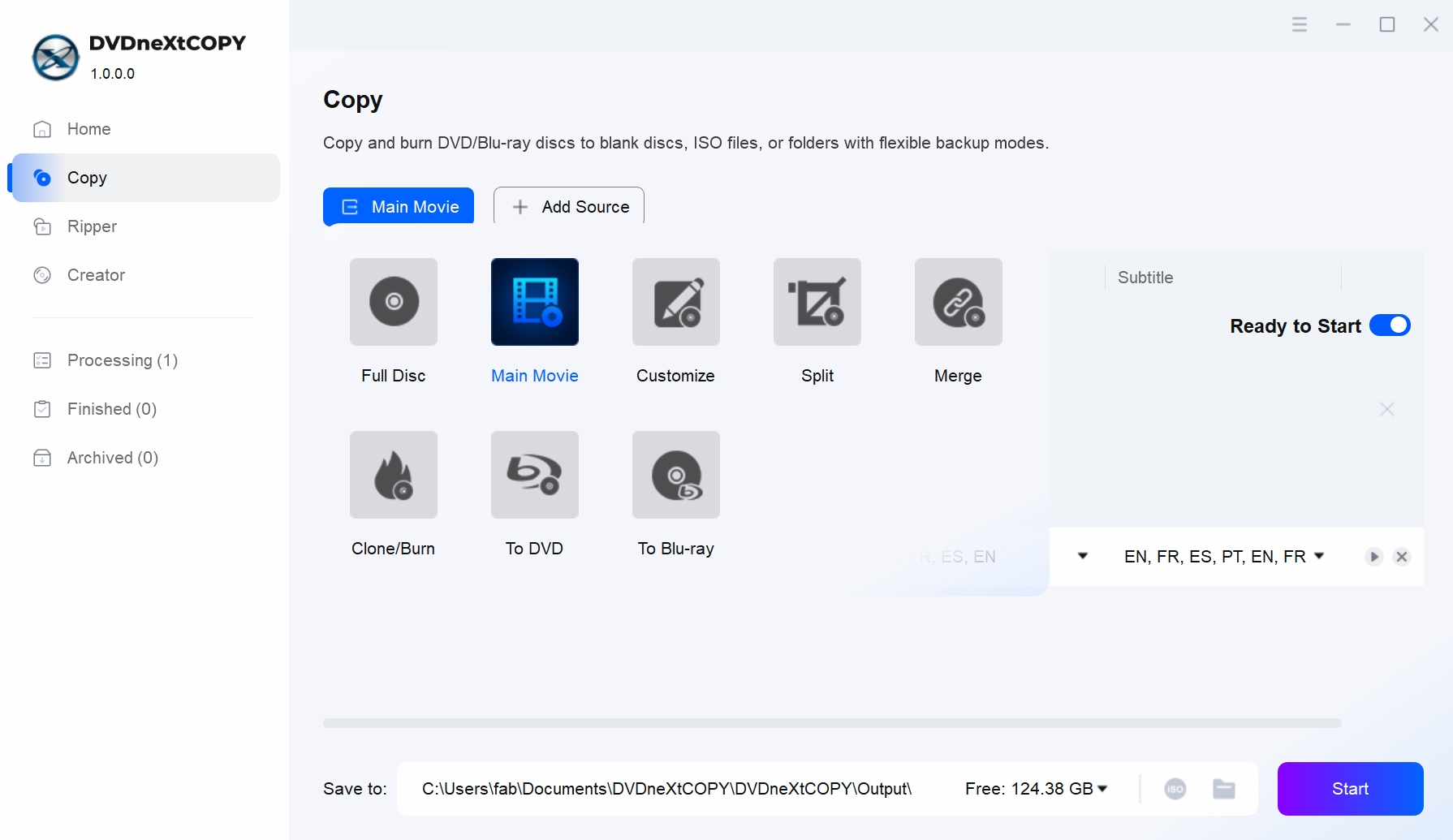This screenshot has width=1453, height=840.
Task: Switch to the Creator module
Action: pos(146,275)
